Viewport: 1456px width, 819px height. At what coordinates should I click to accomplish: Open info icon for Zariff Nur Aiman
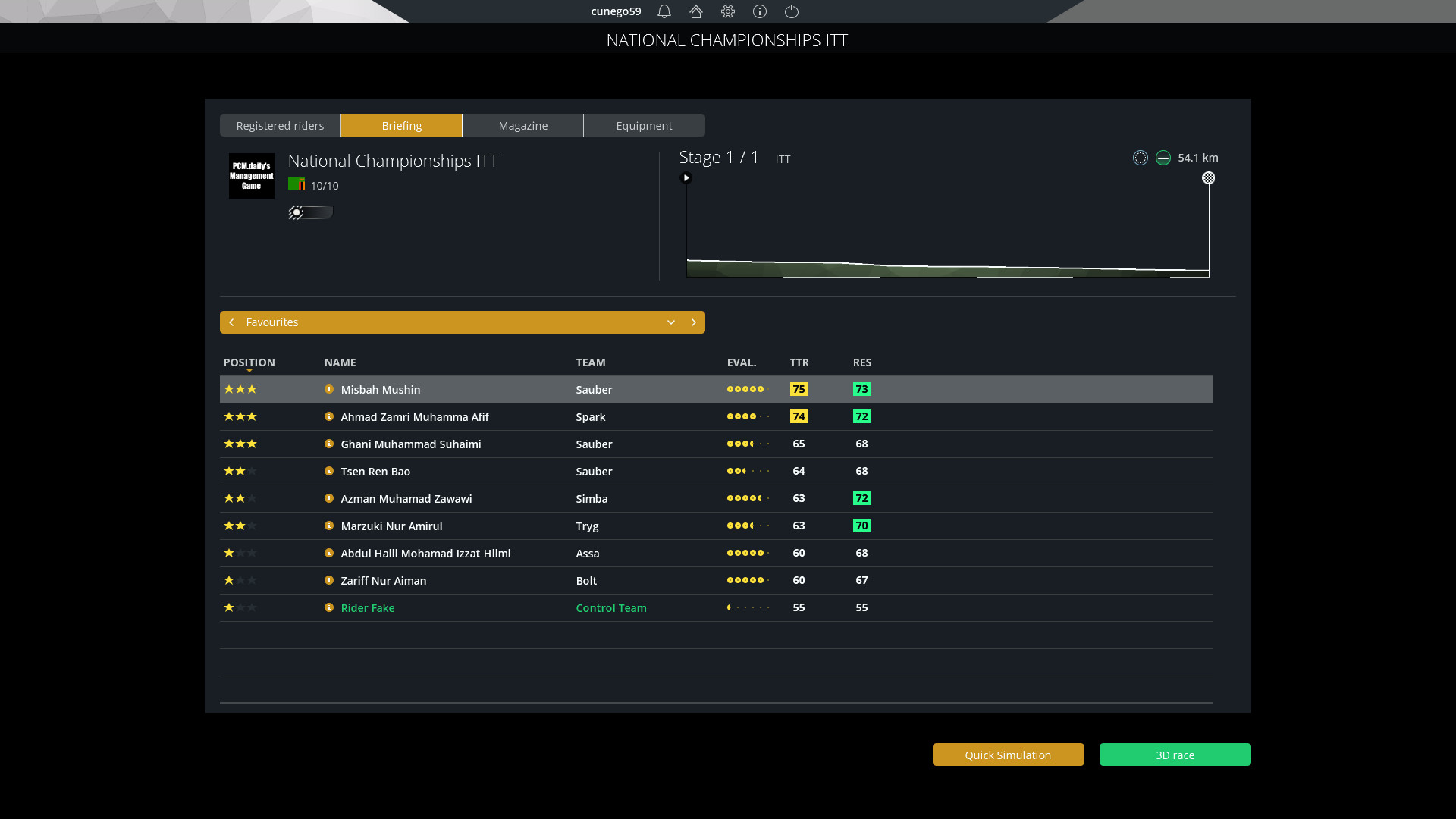click(329, 580)
